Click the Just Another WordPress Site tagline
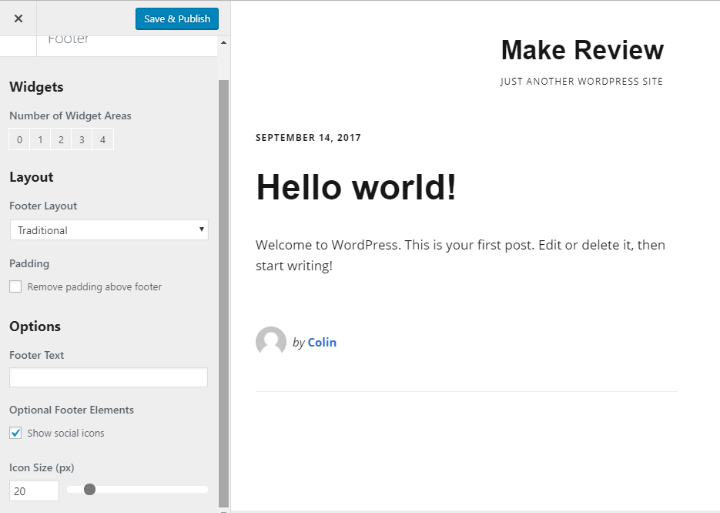The height and width of the screenshot is (513, 720). click(x=581, y=82)
